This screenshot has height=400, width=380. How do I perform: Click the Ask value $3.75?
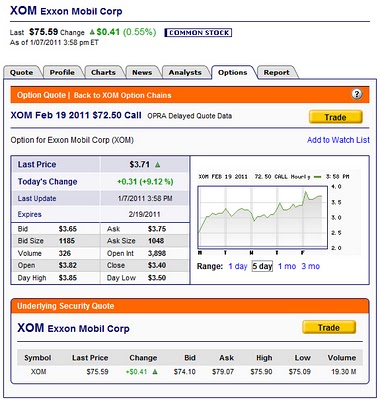[157, 229]
